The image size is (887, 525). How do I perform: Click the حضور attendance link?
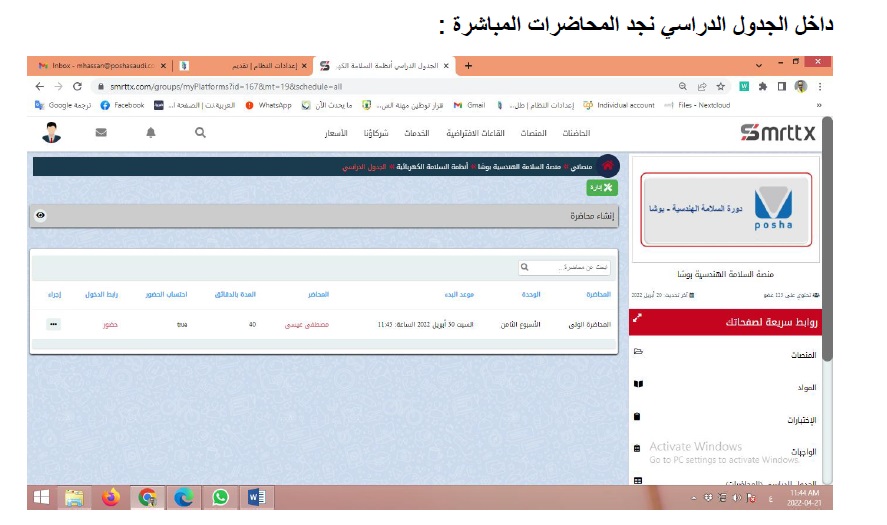[110, 325]
